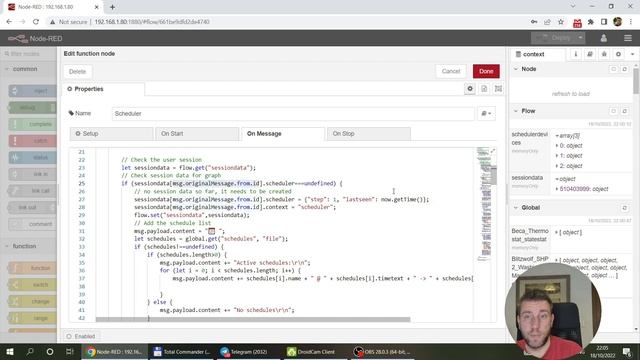The image size is (640, 360).
Task: Open the node name options dropdown
Action: [x=486, y=113]
